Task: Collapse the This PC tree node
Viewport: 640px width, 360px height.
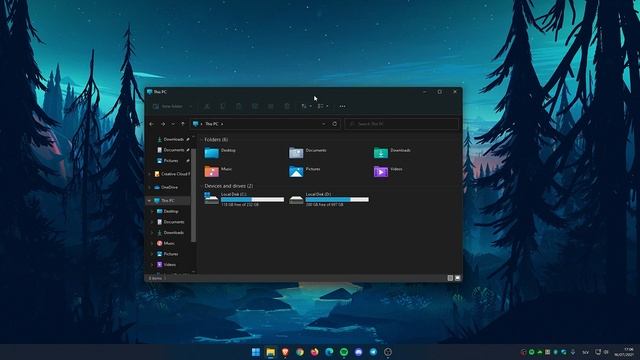Action: coord(149,201)
